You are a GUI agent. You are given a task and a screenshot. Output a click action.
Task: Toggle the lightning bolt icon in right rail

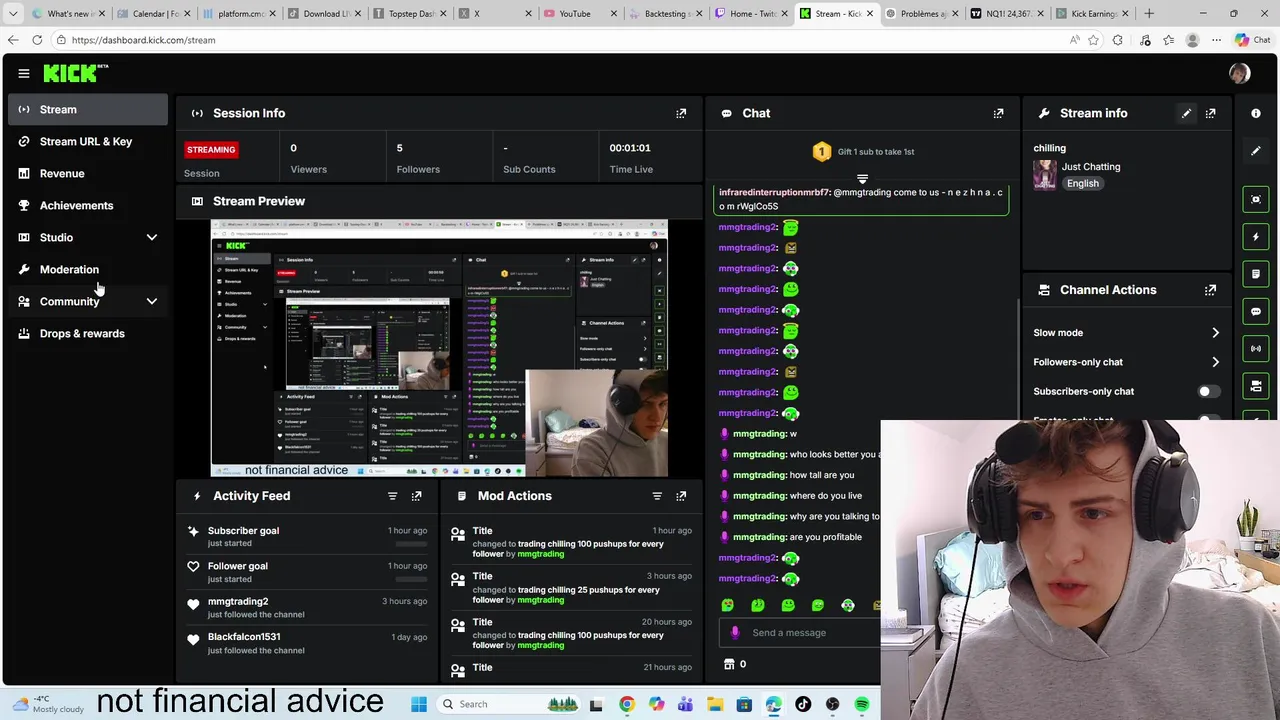click(x=1256, y=237)
